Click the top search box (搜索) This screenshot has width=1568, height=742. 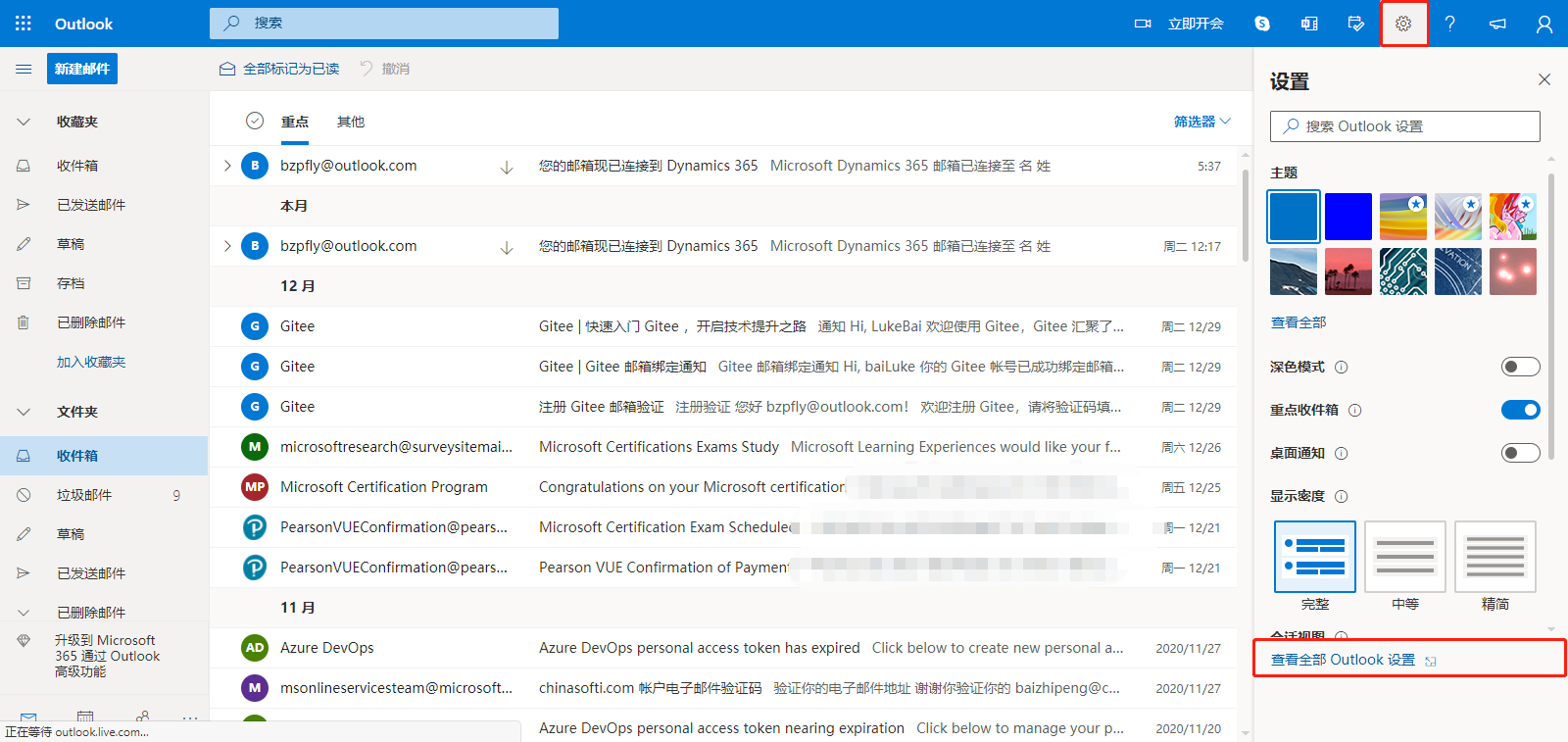(384, 24)
